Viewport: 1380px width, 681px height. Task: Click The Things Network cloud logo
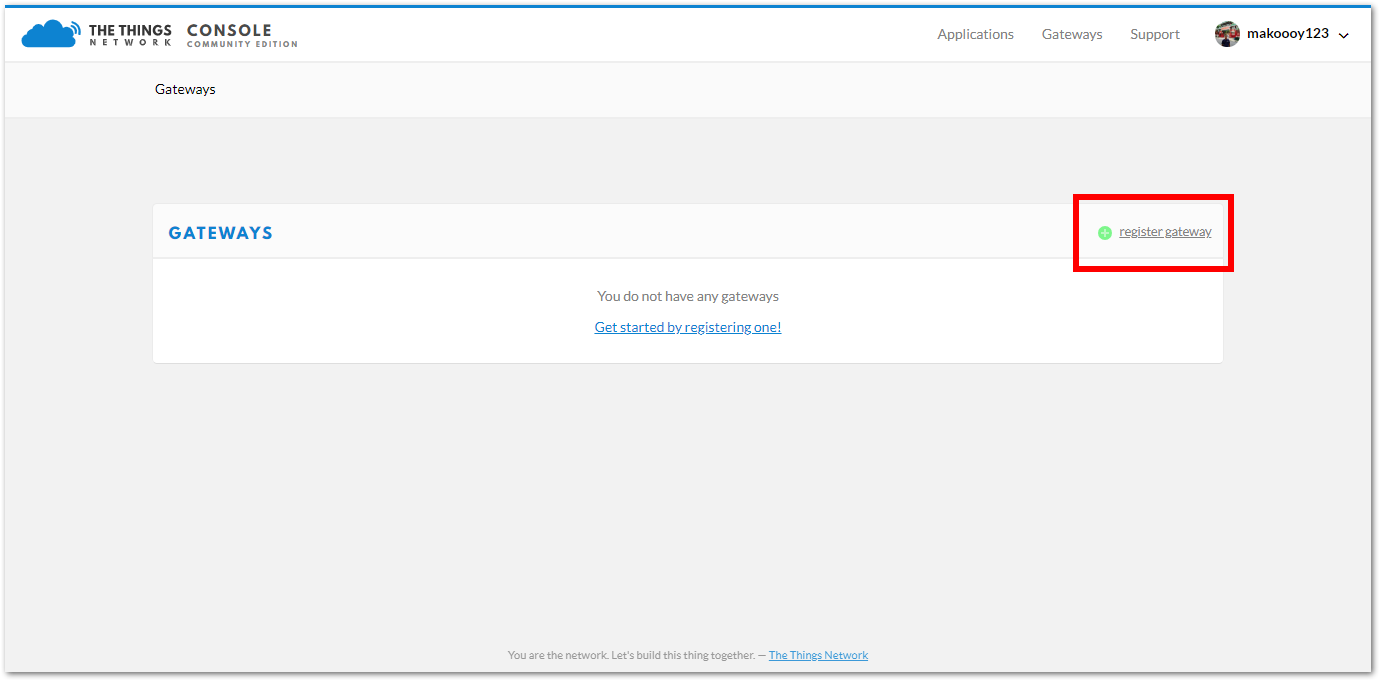pos(51,34)
